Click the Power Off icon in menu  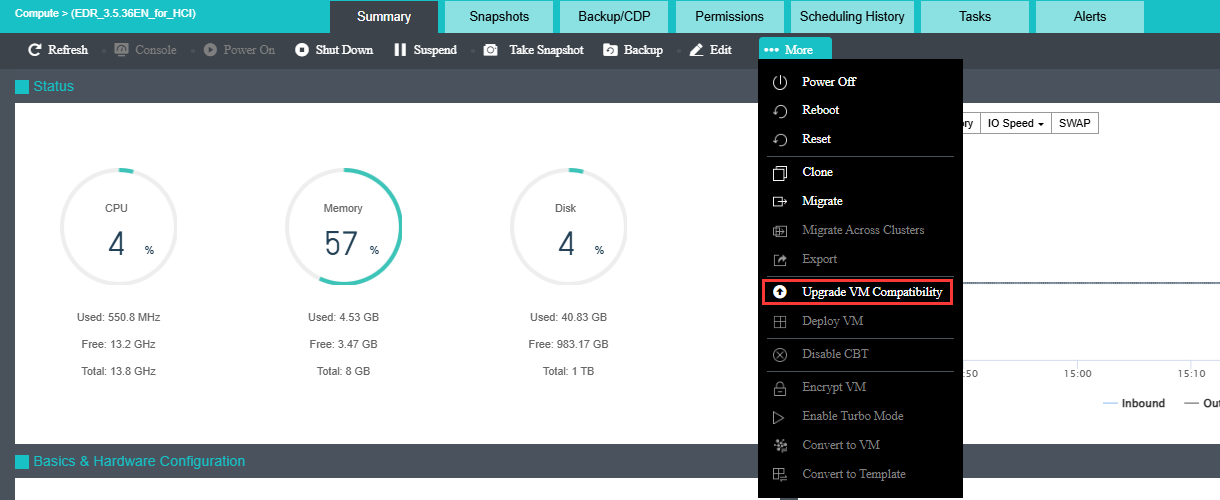point(780,82)
